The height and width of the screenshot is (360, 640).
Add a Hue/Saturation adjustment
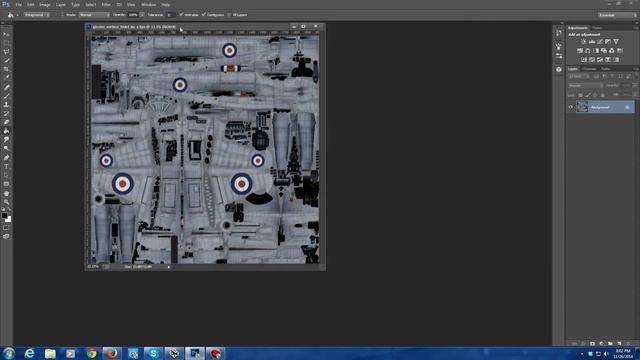(x=580, y=51)
